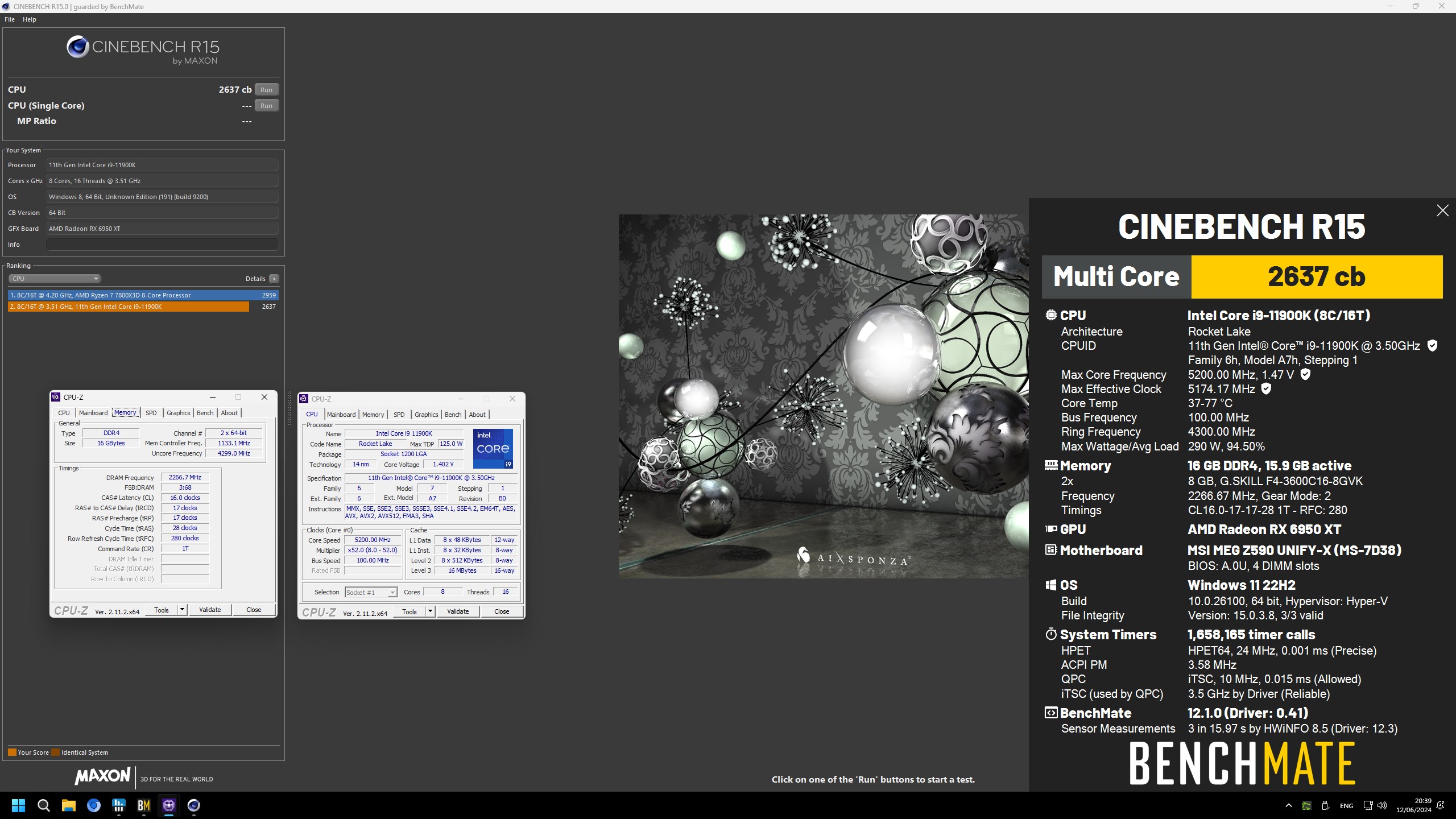Open About tab in left CPU-Z
The height and width of the screenshot is (819, 1456).
point(230,413)
